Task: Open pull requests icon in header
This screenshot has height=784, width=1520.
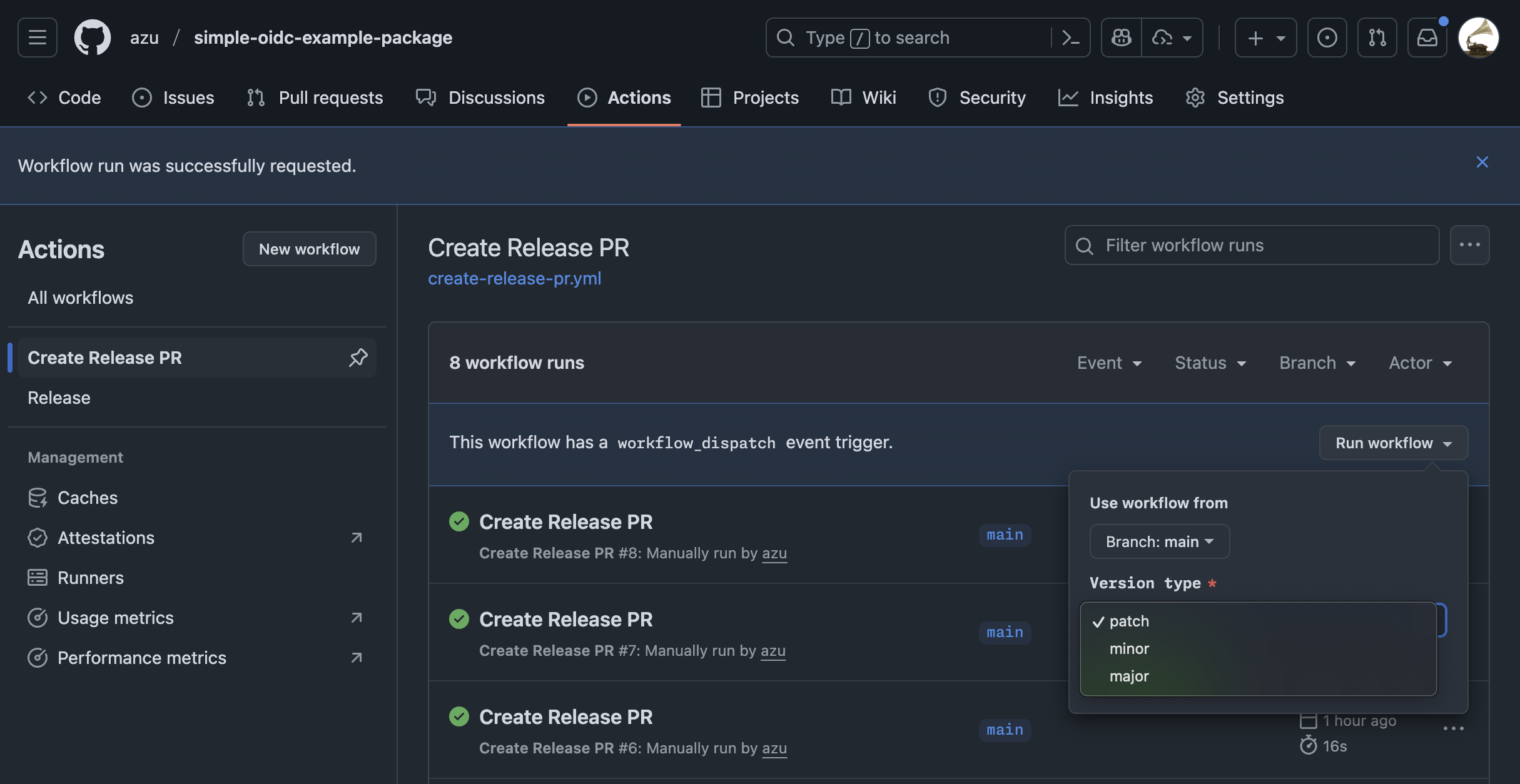Action: (1377, 38)
